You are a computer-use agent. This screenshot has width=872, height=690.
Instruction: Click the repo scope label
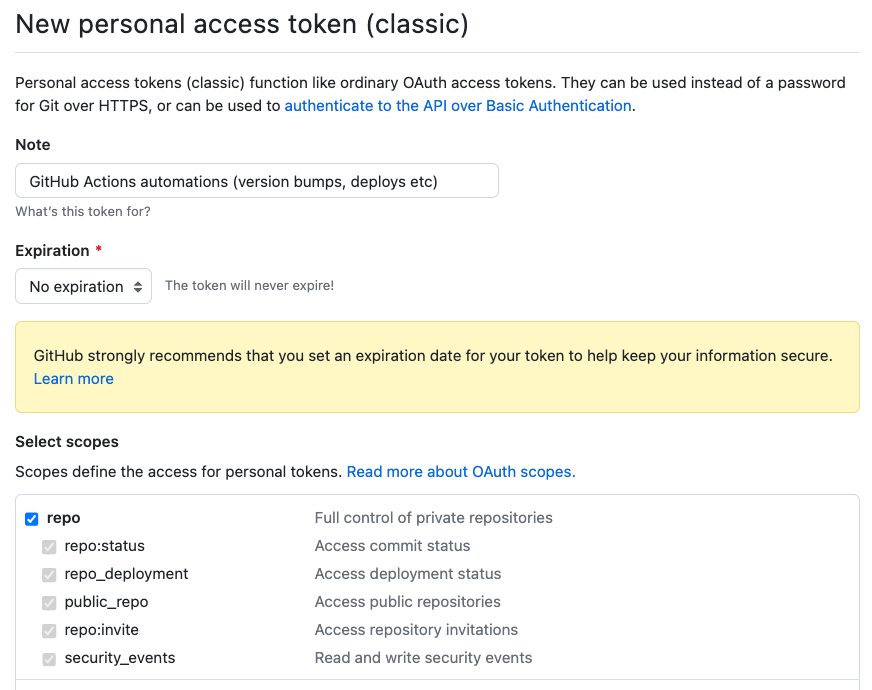[x=63, y=518]
